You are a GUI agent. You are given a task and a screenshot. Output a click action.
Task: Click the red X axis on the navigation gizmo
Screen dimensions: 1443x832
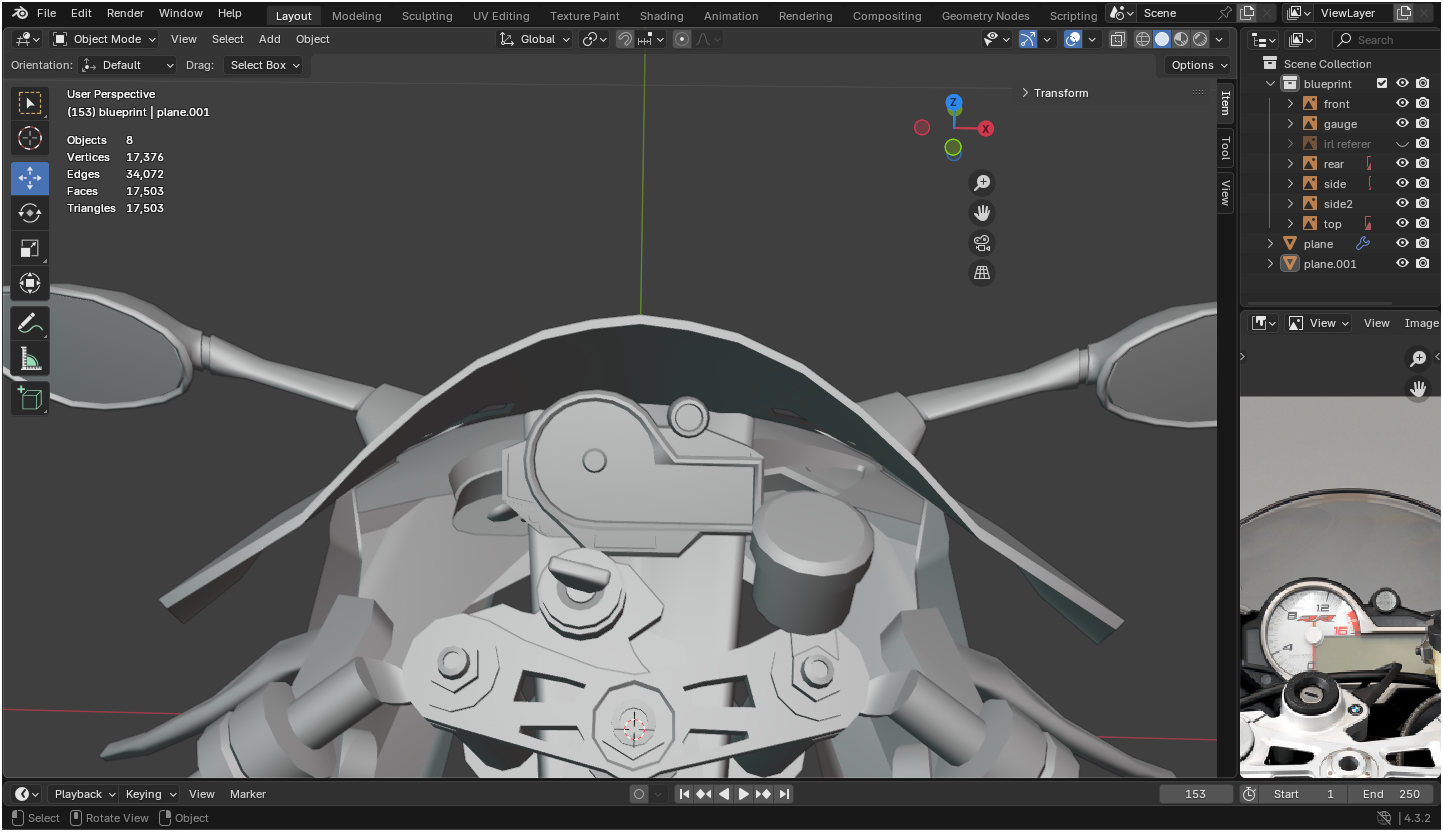point(986,129)
